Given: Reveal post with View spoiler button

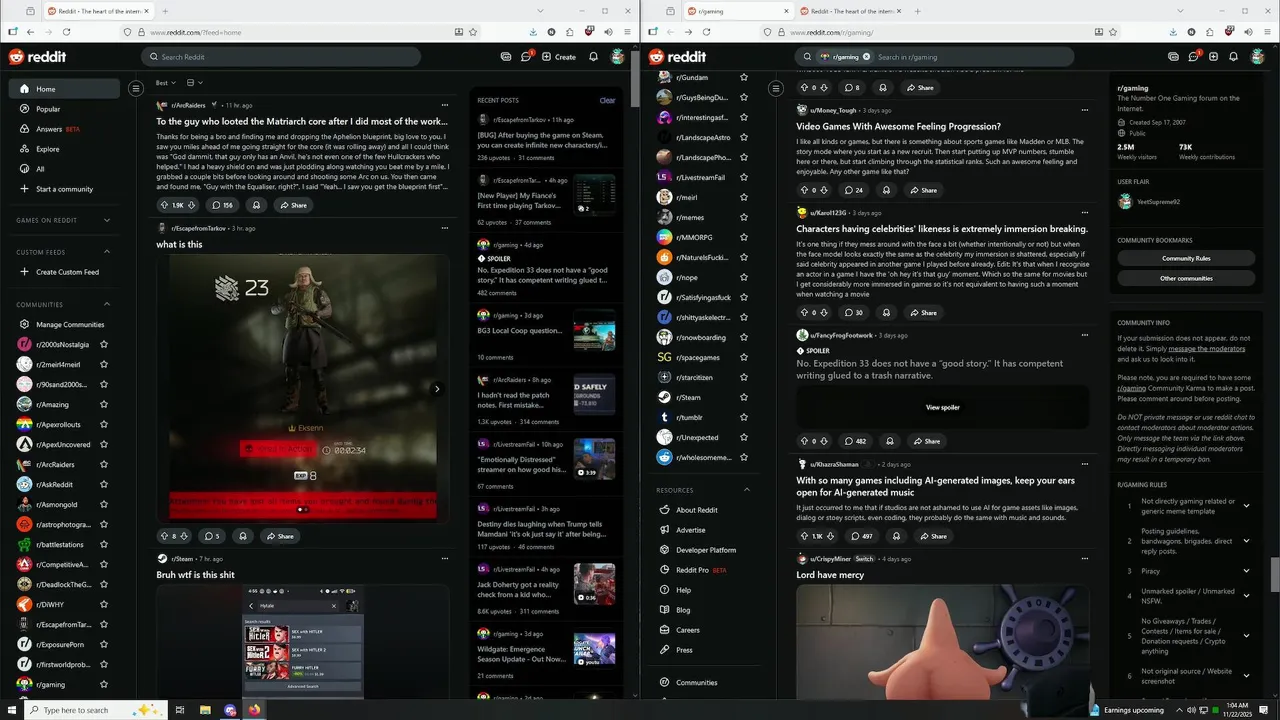Looking at the screenshot, I should click(942, 407).
